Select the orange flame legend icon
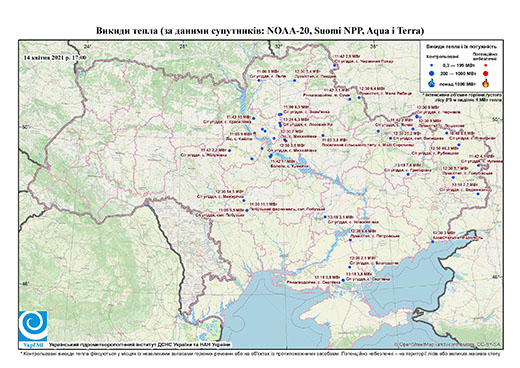 click(x=486, y=83)
